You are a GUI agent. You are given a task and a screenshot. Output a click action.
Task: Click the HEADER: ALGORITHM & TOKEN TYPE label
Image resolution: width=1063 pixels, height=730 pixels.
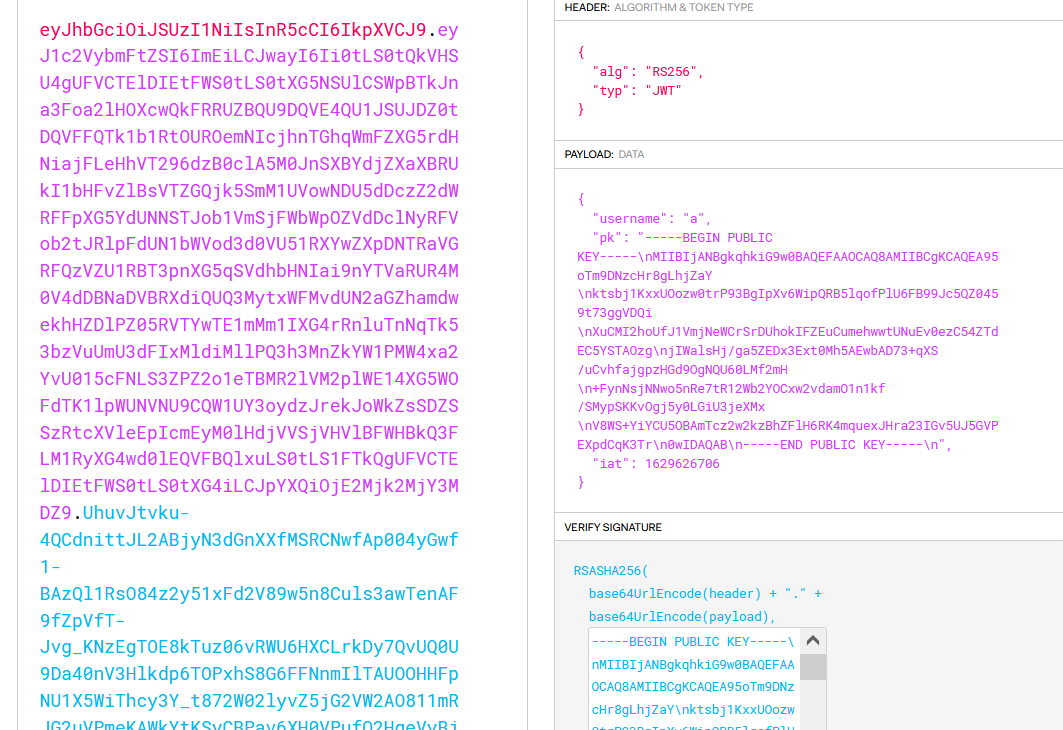point(659,7)
